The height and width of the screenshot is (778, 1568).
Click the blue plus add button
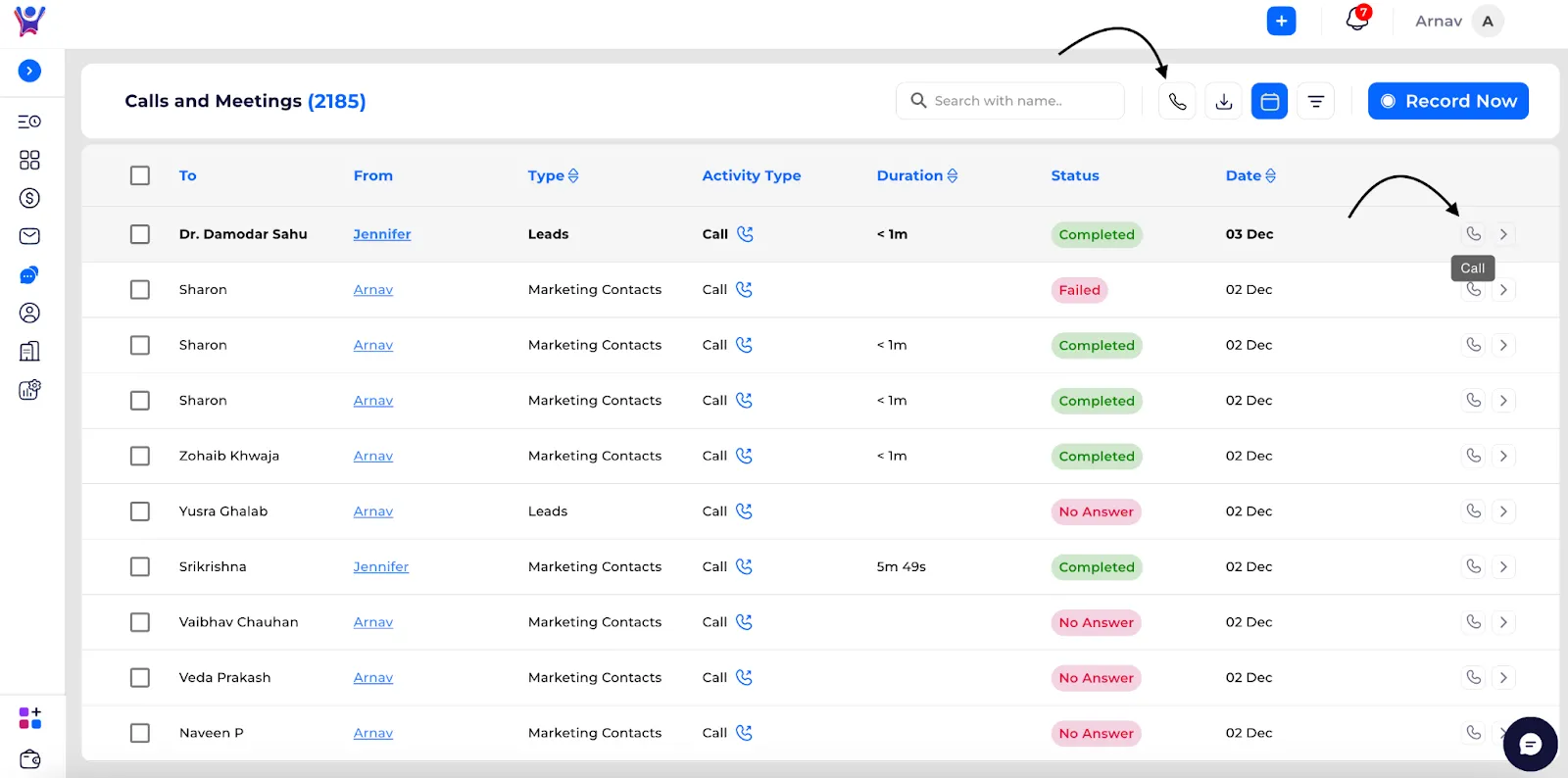point(1281,21)
